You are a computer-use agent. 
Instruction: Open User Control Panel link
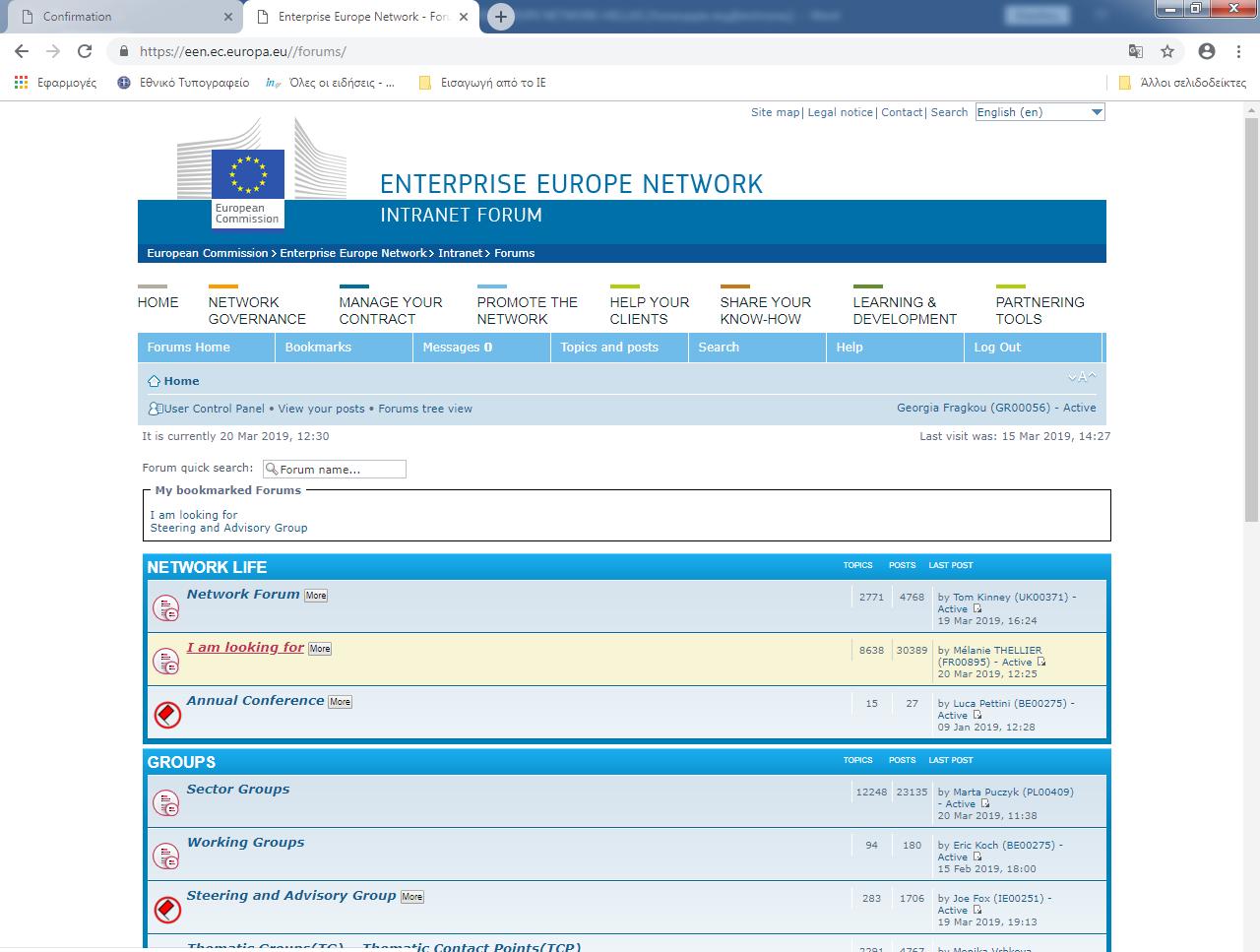pyautogui.click(x=214, y=409)
